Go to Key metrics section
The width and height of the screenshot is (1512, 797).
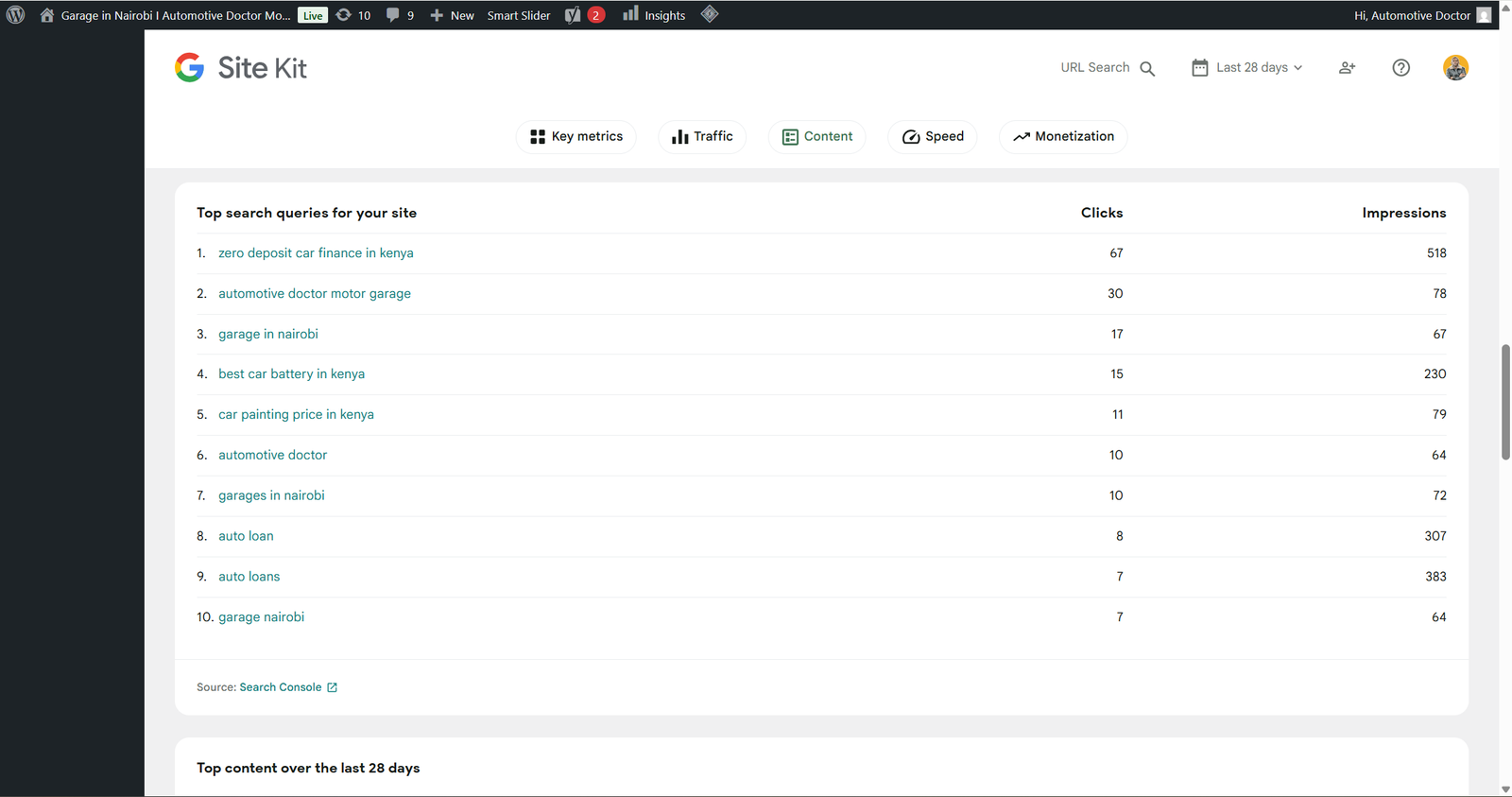576,136
